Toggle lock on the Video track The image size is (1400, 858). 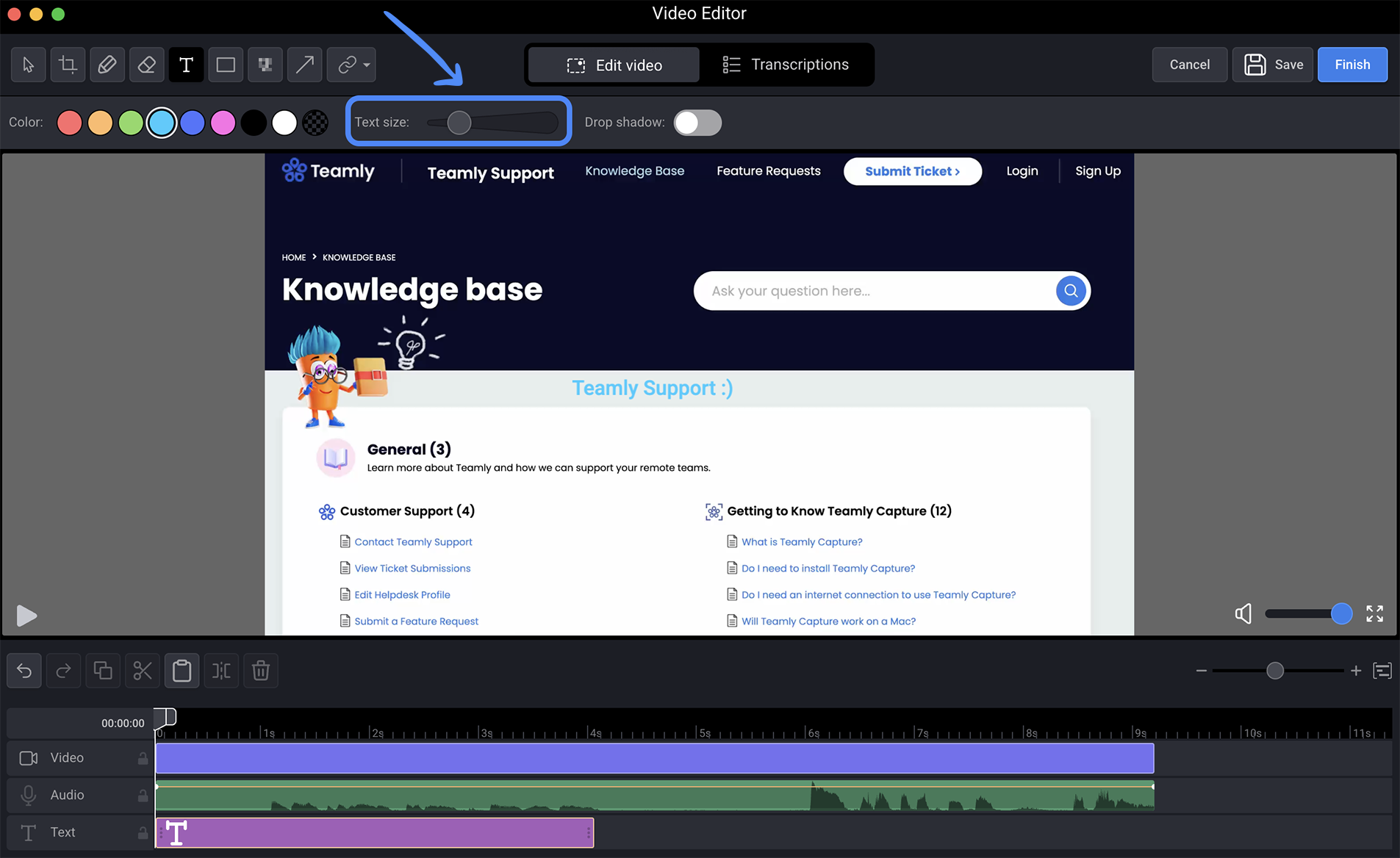pyautogui.click(x=143, y=758)
